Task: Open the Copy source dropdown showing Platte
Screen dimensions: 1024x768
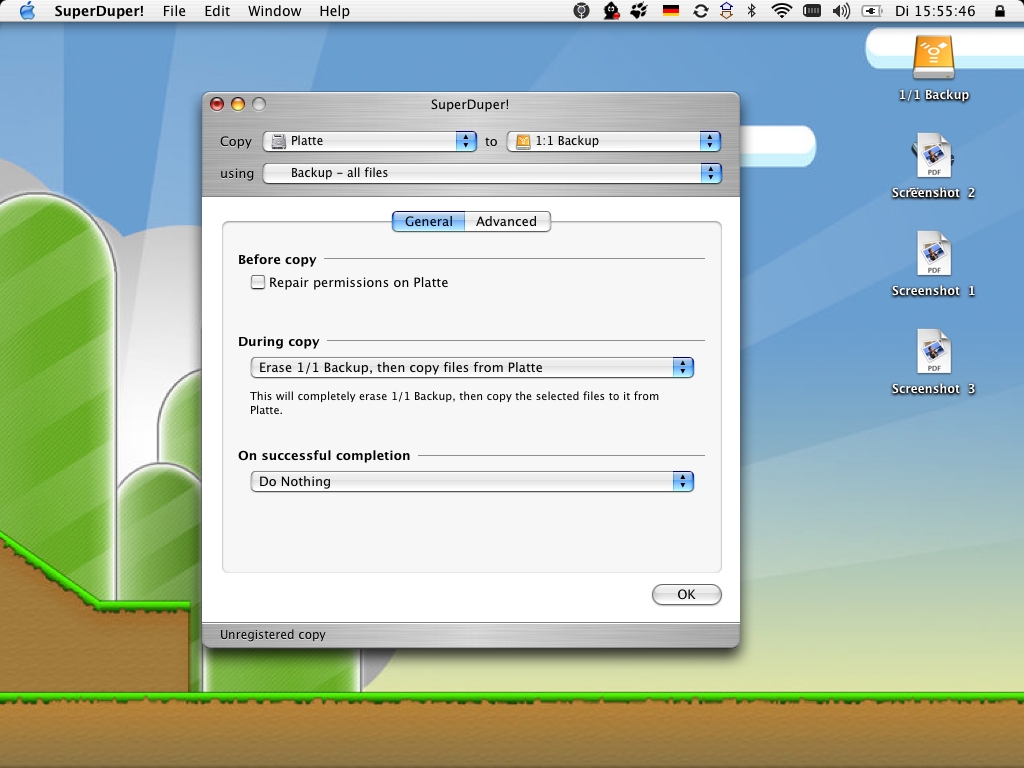Action: click(x=370, y=141)
